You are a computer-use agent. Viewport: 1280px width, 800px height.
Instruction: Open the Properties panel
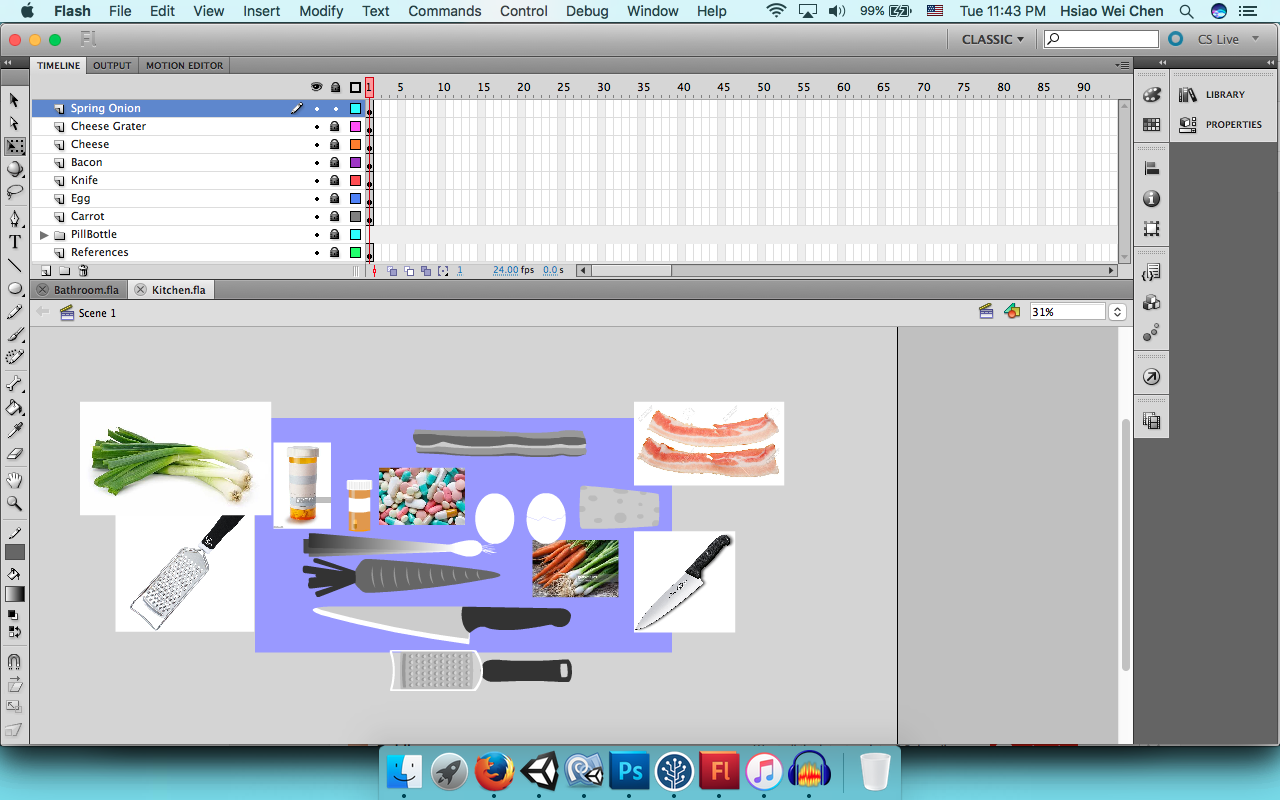1220,125
